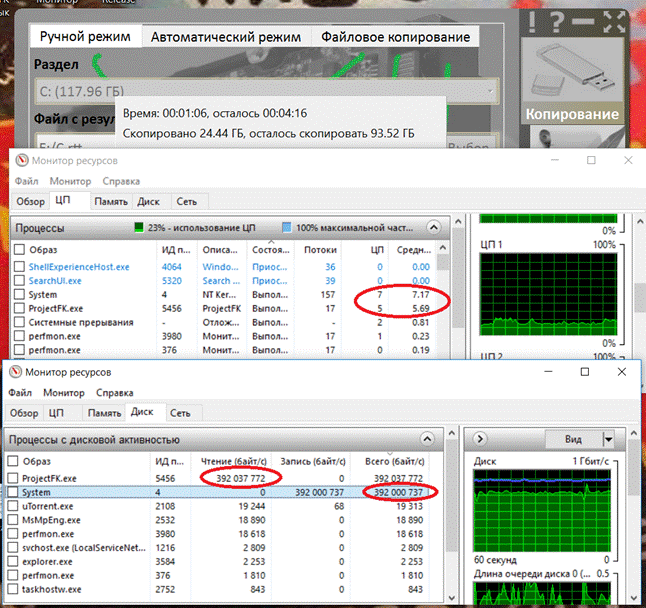Open the Сеть tab in lower monitor
Screen dimensions: 646x608
coord(180,412)
